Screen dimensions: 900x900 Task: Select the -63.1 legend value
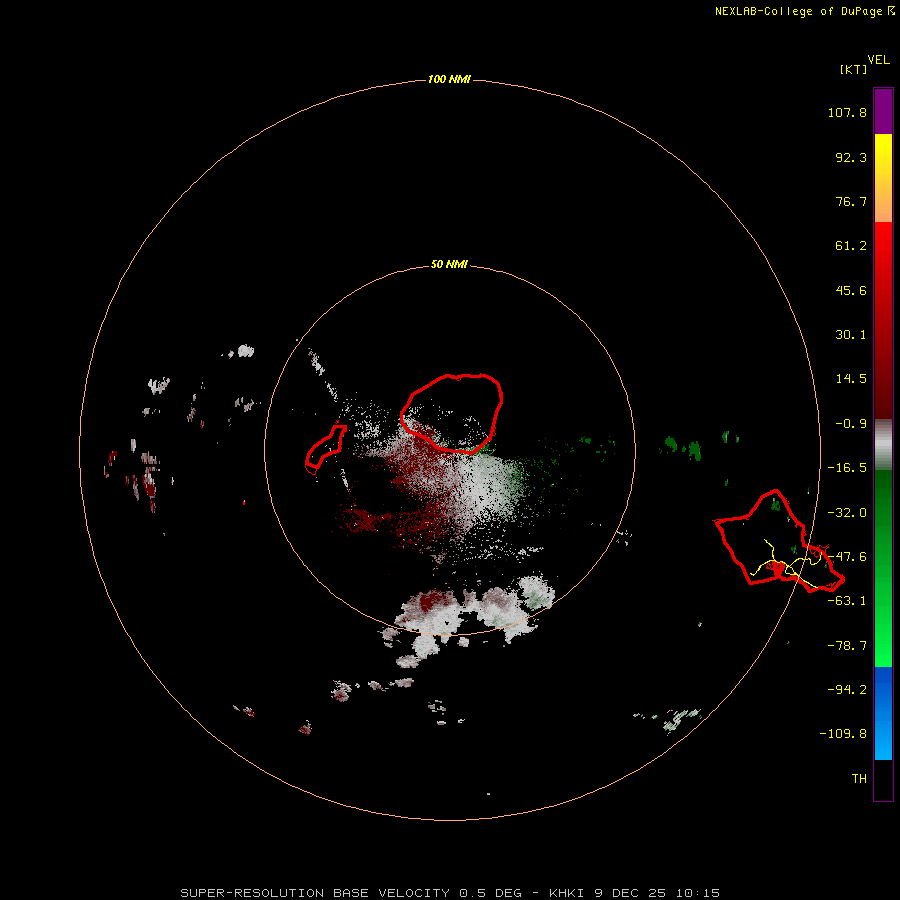(x=847, y=601)
